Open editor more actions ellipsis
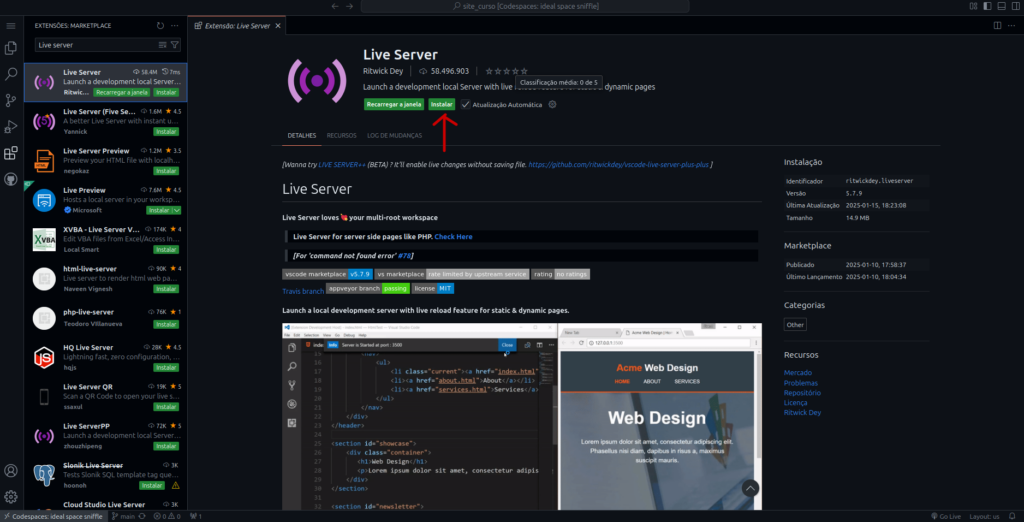The width and height of the screenshot is (1024, 522). coord(1012,25)
